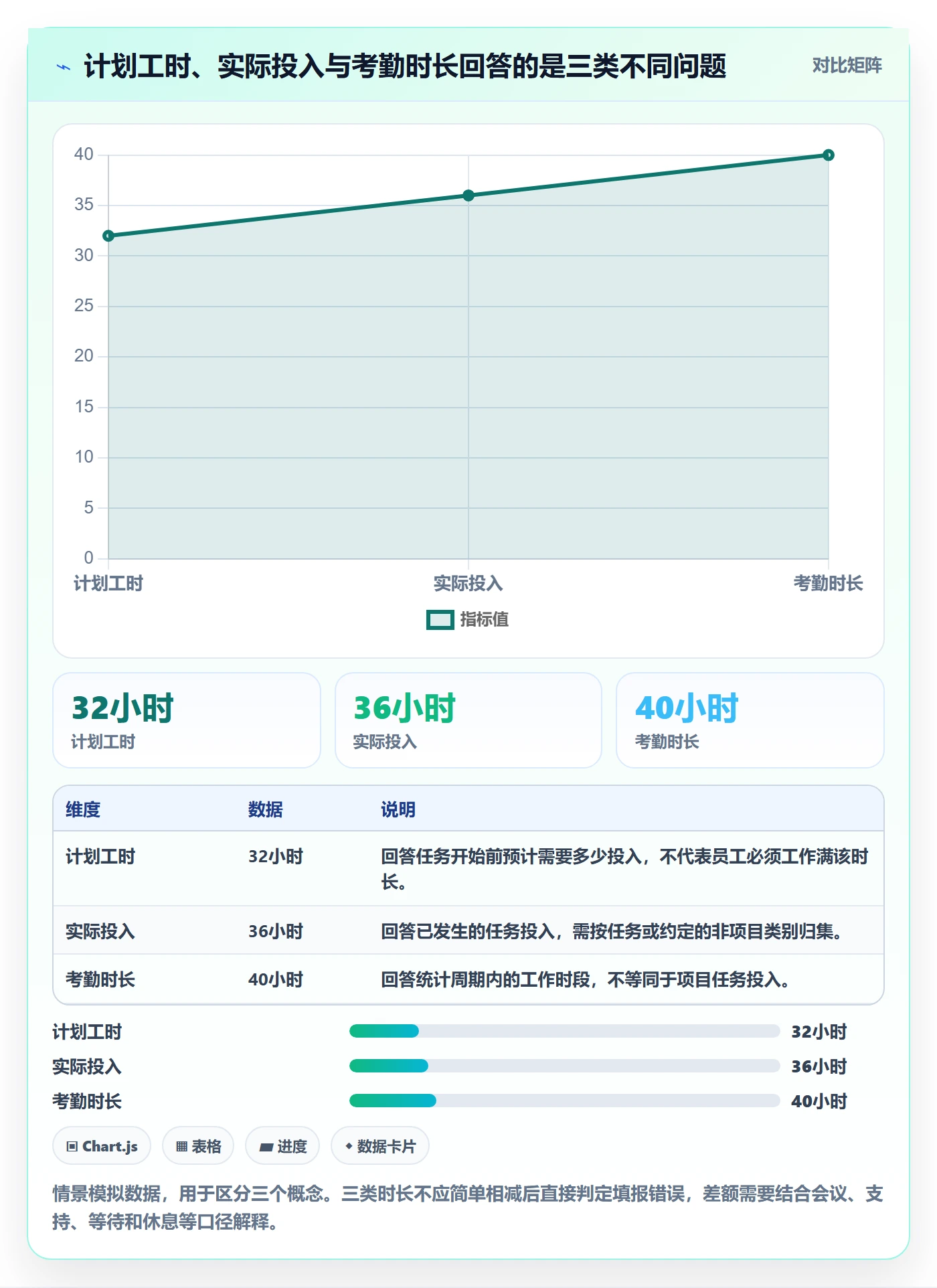The image size is (937, 1288).
Task: Click the 考勤时长 progress bar
Action: (x=565, y=1101)
